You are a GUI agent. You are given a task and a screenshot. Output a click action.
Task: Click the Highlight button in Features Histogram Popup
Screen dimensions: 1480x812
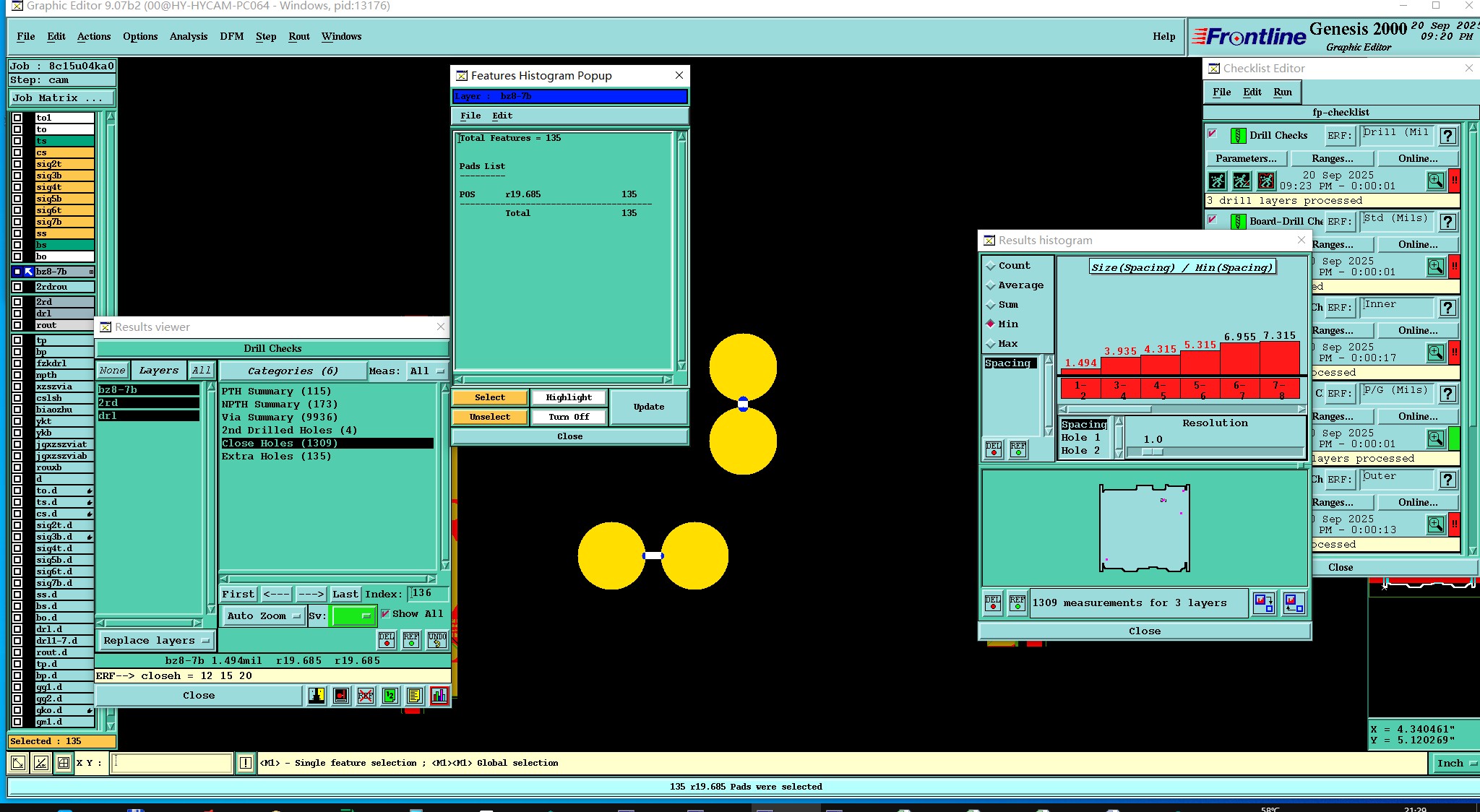point(568,397)
